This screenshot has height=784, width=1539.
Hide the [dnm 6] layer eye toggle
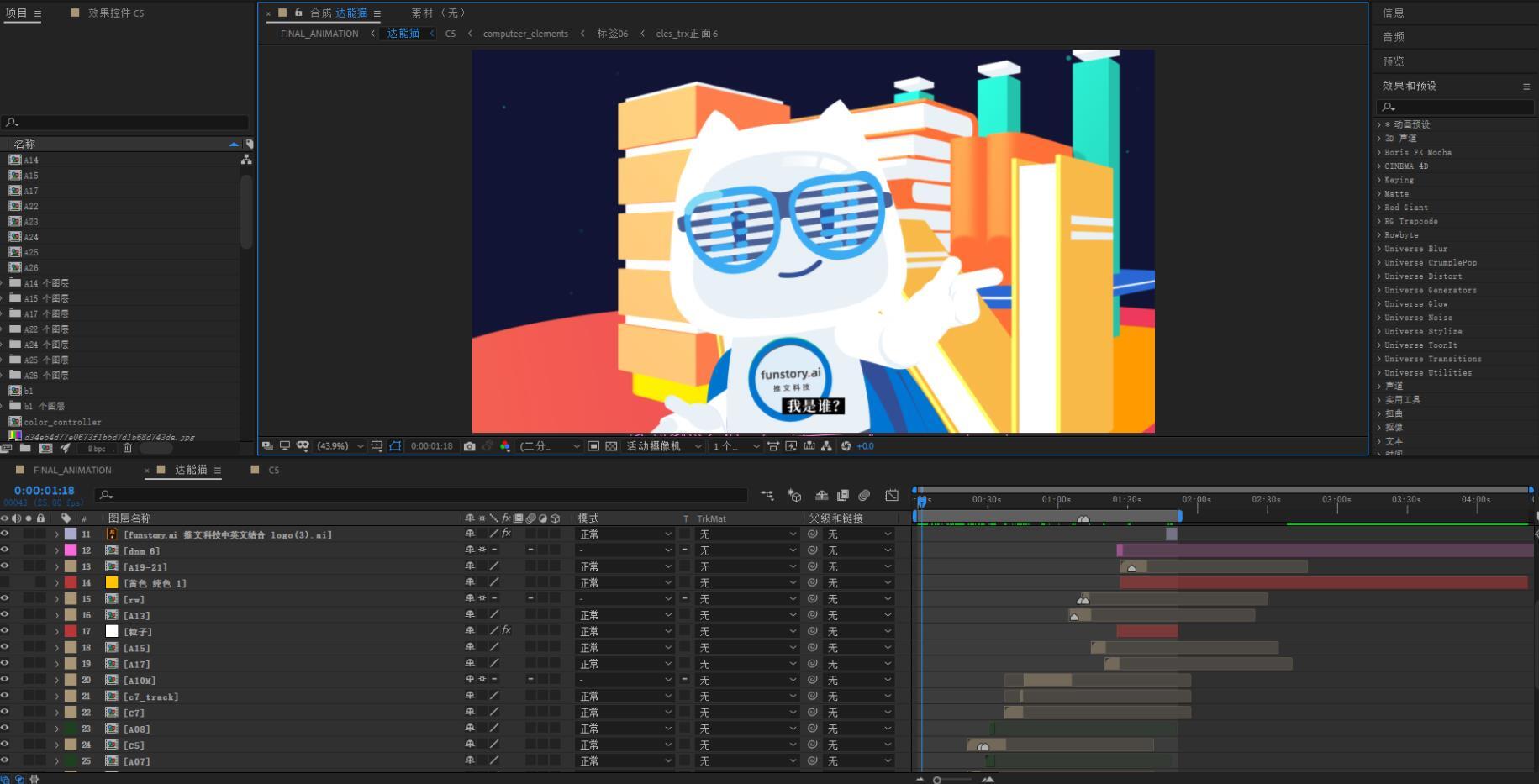coord(5,550)
